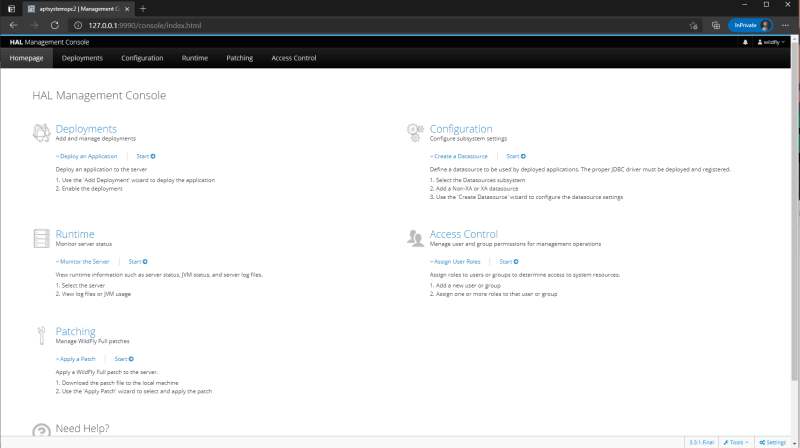Go forward with browser forward arrow
The width and height of the screenshot is (800, 448).
pyautogui.click(x=34, y=25)
